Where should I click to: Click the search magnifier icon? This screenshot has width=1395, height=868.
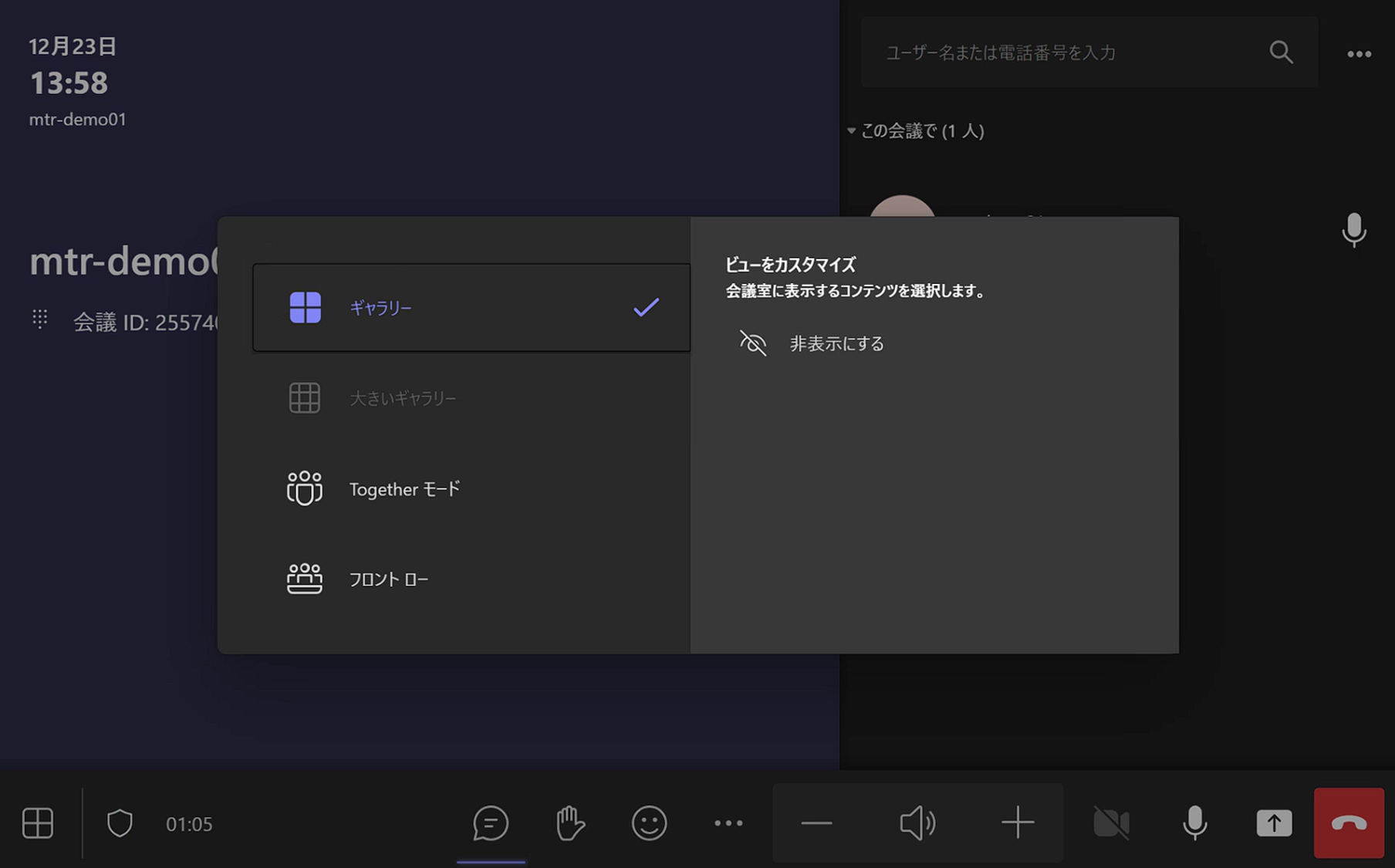(1281, 52)
